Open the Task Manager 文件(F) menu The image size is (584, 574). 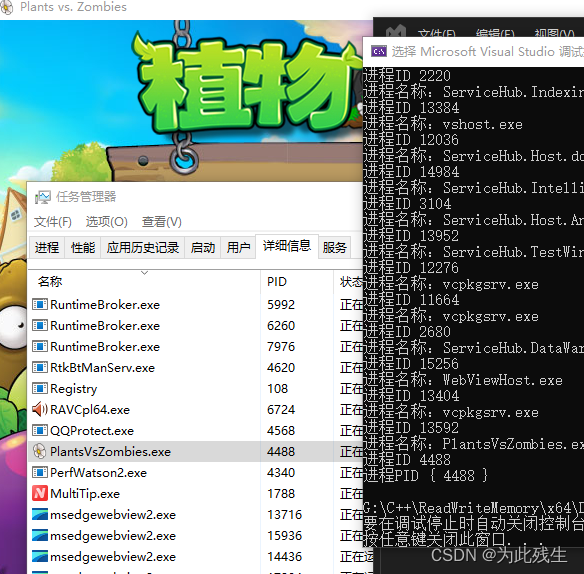tap(53, 222)
